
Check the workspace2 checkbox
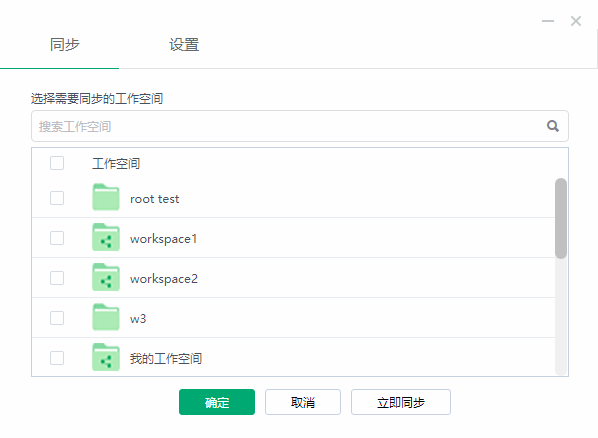pyautogui.click(x=57, y=278)
